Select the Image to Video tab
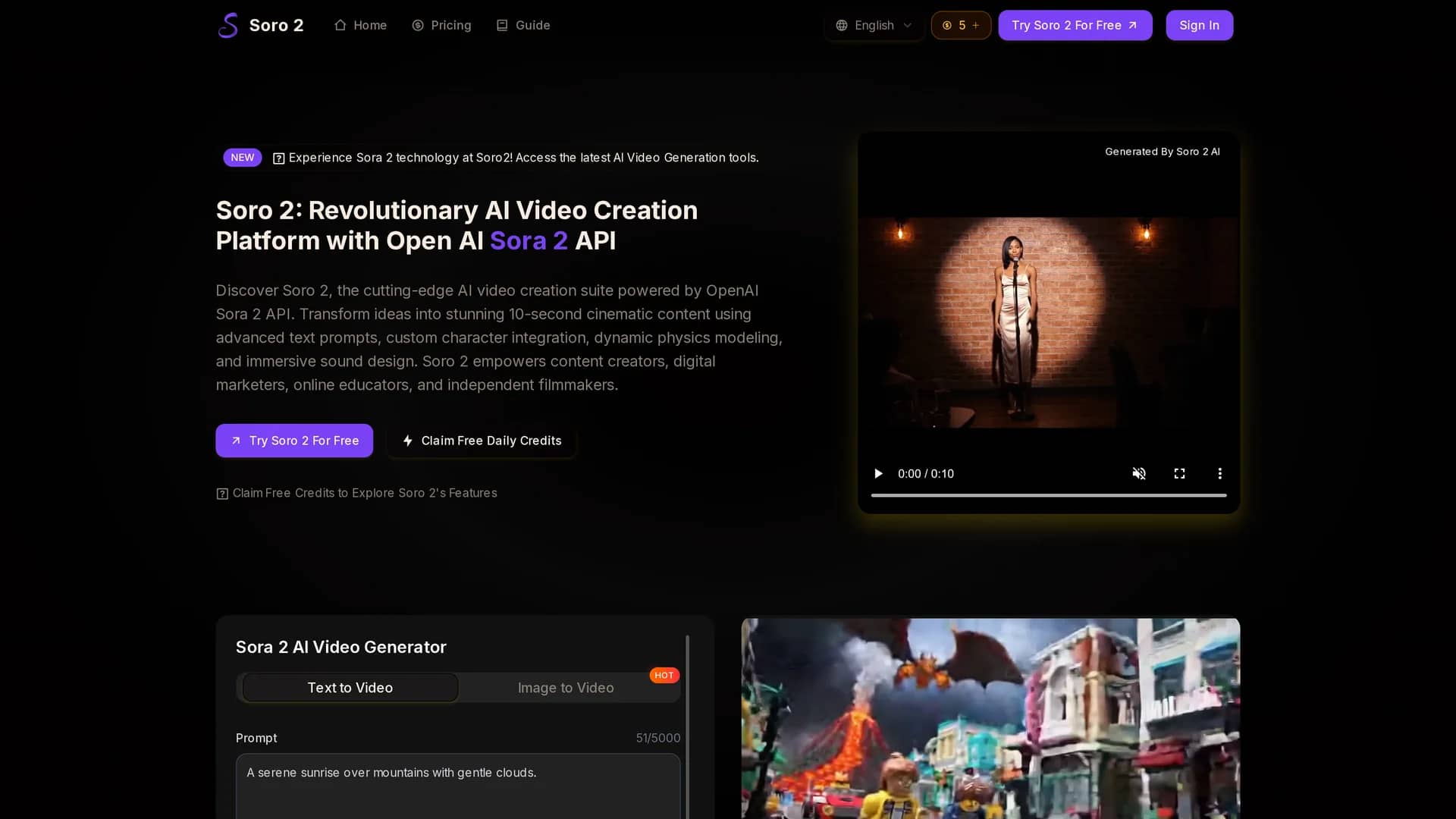Screen dimensions: 1456x819 (x=566, y=688)
